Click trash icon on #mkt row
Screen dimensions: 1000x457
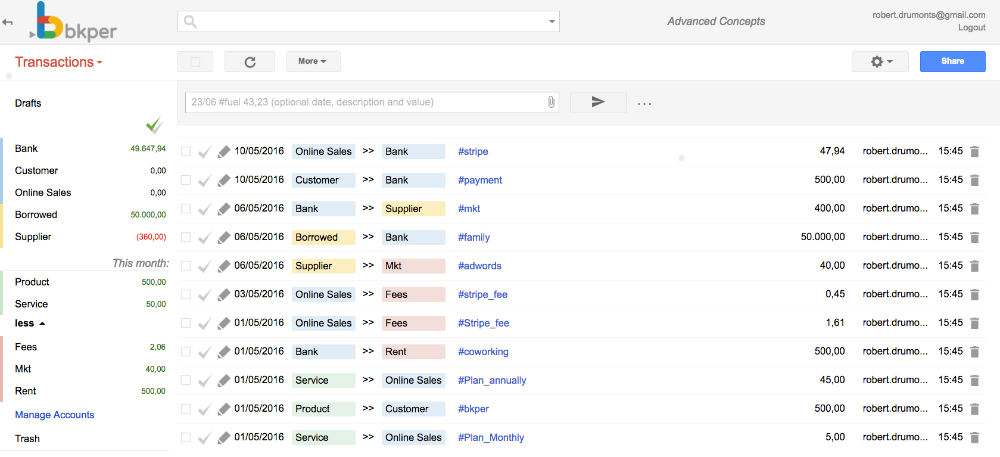(974, 208)
